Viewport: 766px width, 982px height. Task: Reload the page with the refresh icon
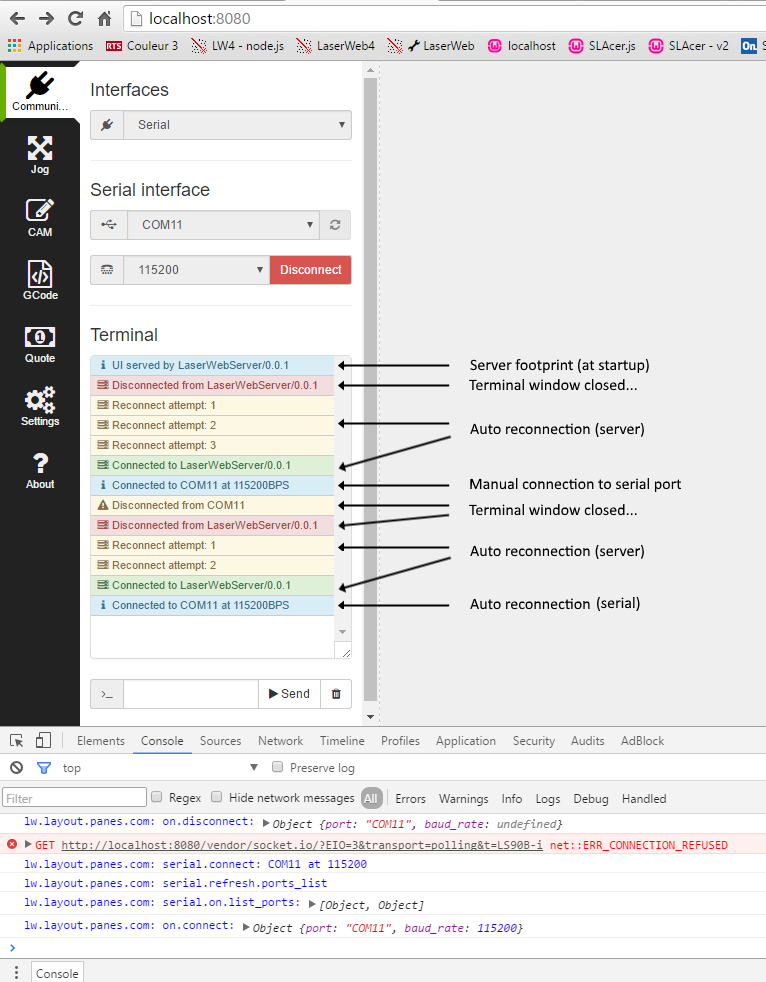click(x=75, y=19)
